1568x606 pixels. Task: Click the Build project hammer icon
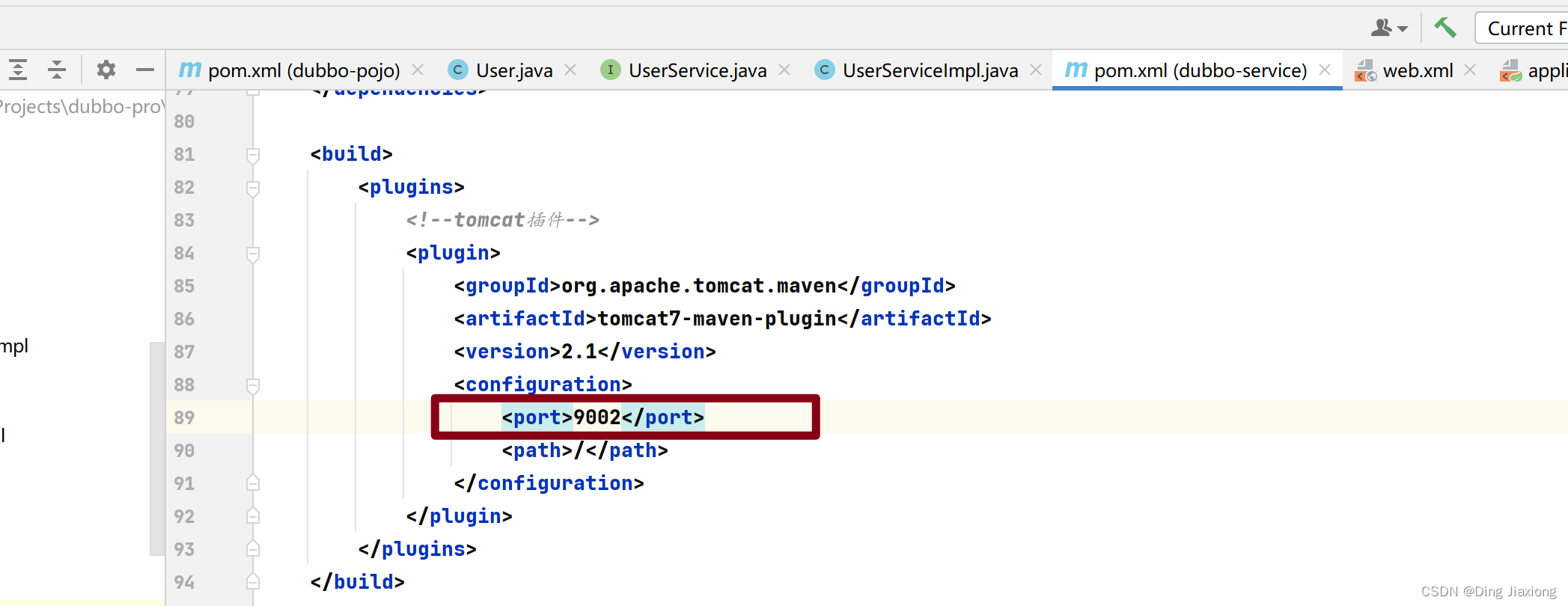tap(1445, 28)
